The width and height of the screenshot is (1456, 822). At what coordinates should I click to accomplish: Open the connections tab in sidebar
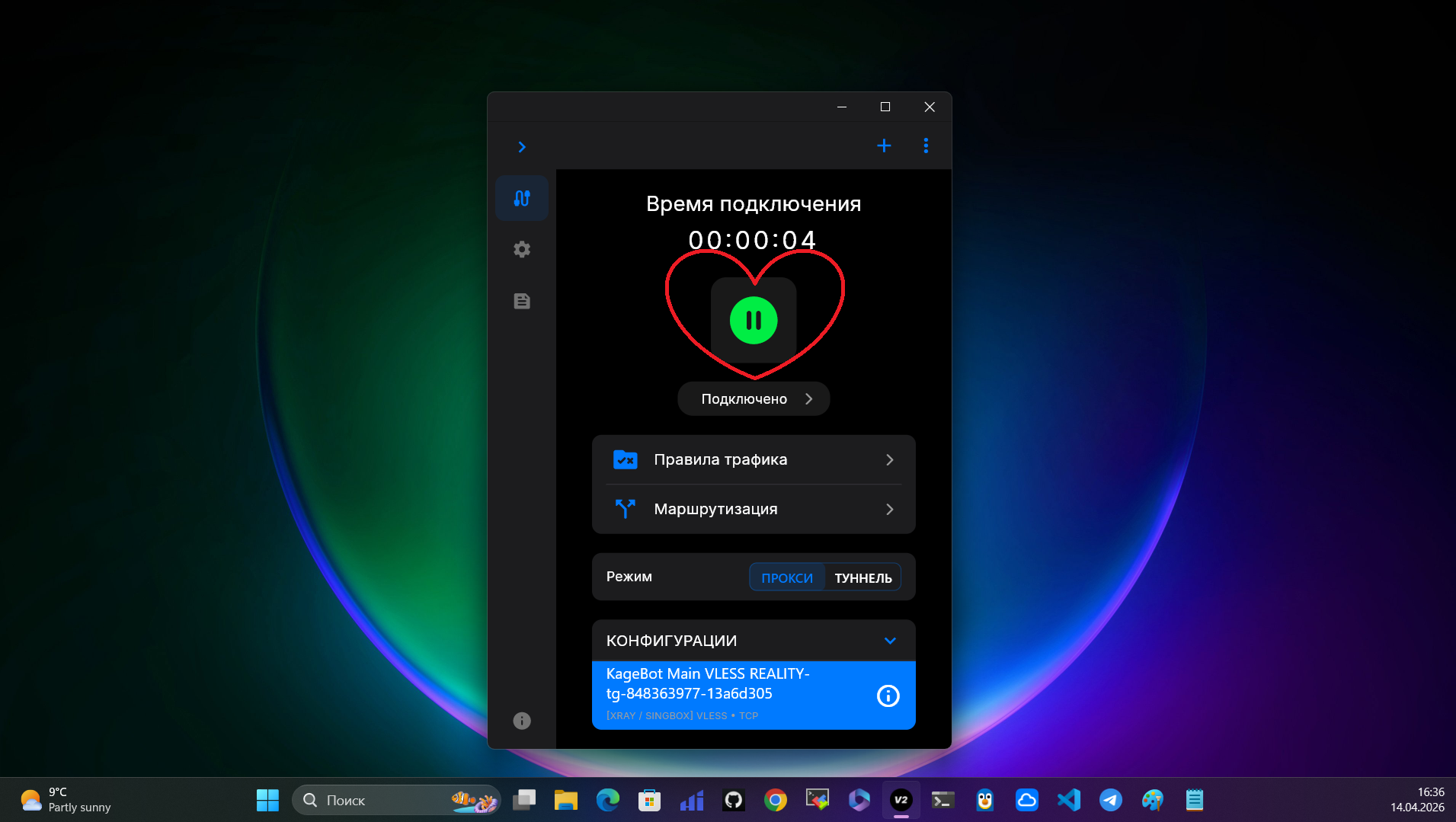point(522,198)
